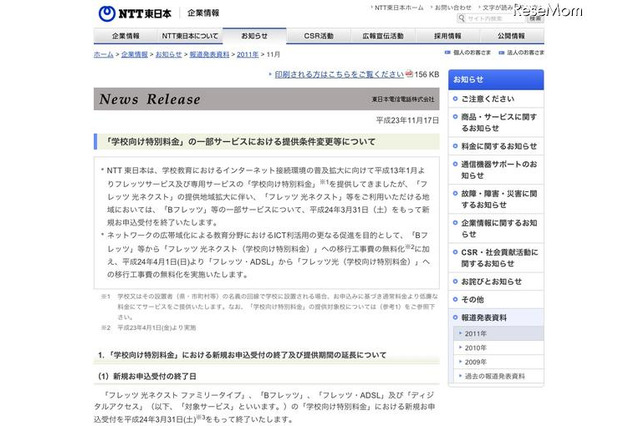This screenshot has height=426, width=640.
Task: Open the 広報宣伝活動 tab
Action: click(x=383, y=36)
